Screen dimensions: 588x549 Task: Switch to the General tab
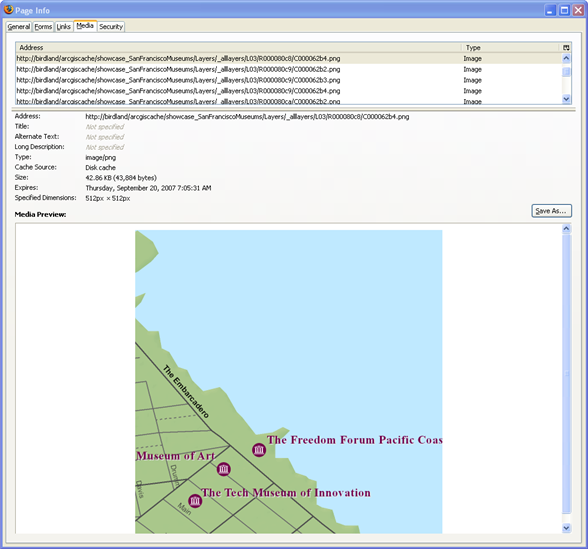click(19, 27)
